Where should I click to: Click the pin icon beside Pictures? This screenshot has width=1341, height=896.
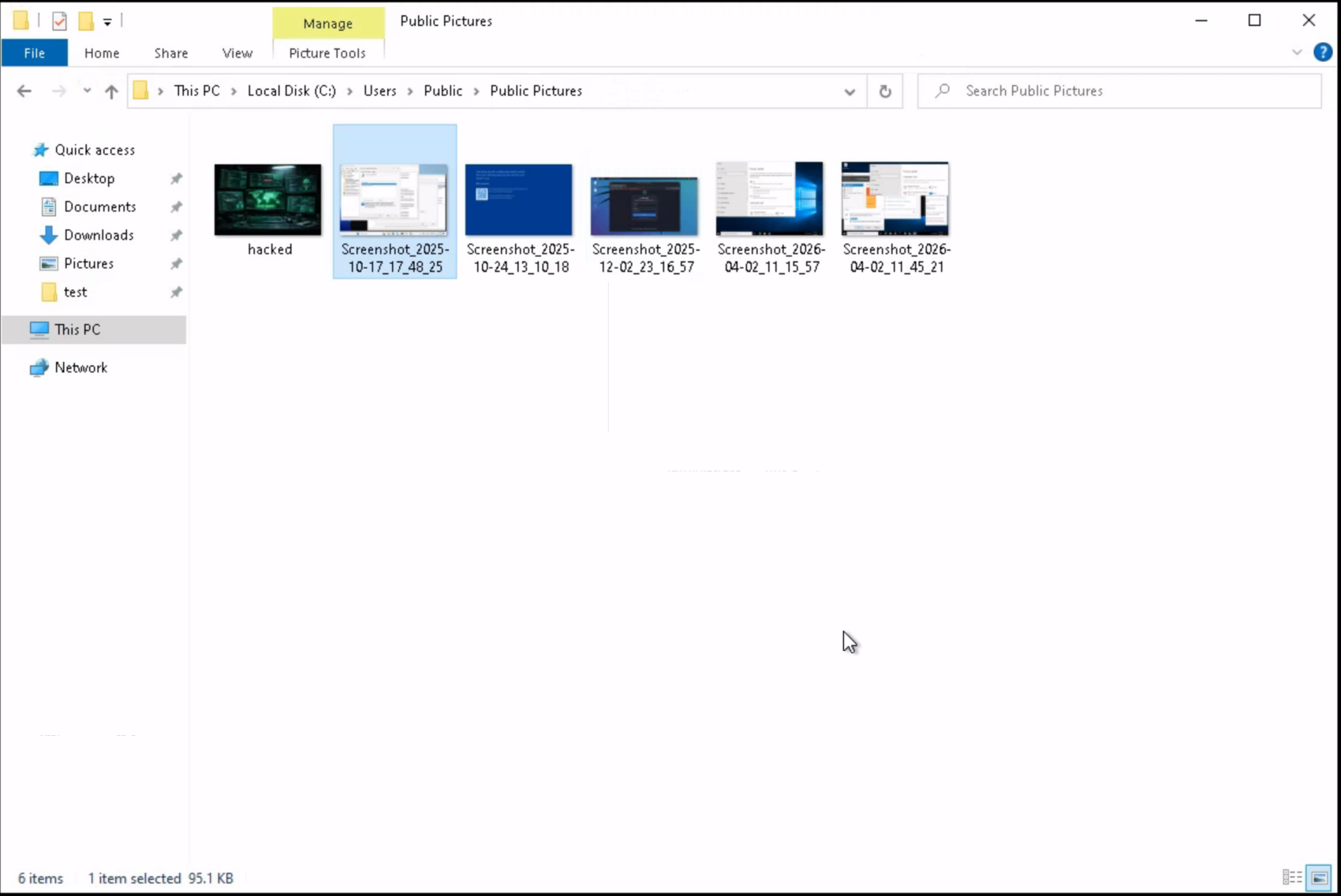click(x=176, y=264)
